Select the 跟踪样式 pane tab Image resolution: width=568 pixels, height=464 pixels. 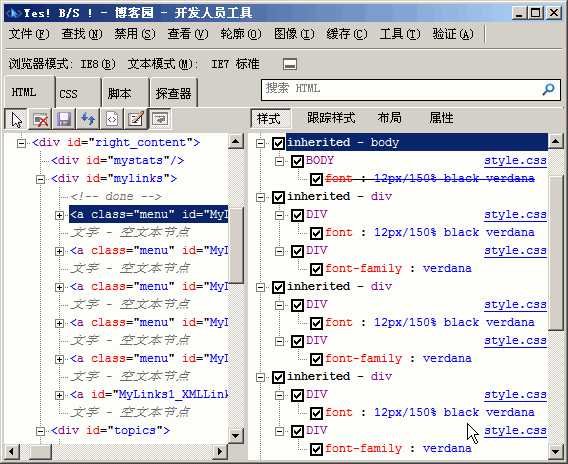(331, 118)
